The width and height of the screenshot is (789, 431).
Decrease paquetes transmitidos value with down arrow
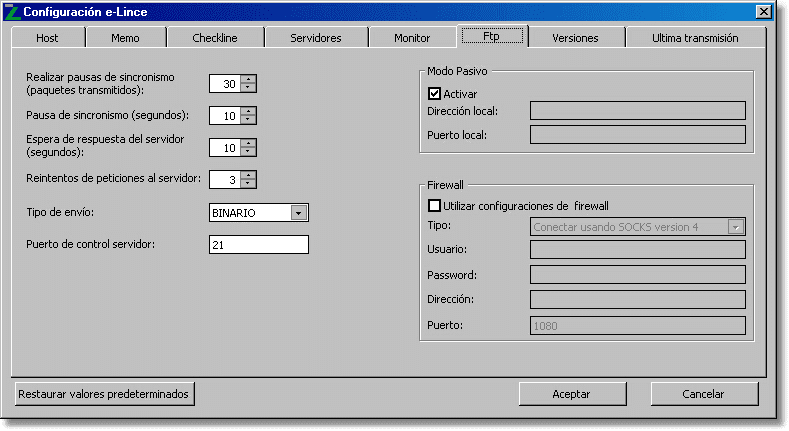point(248,88)
